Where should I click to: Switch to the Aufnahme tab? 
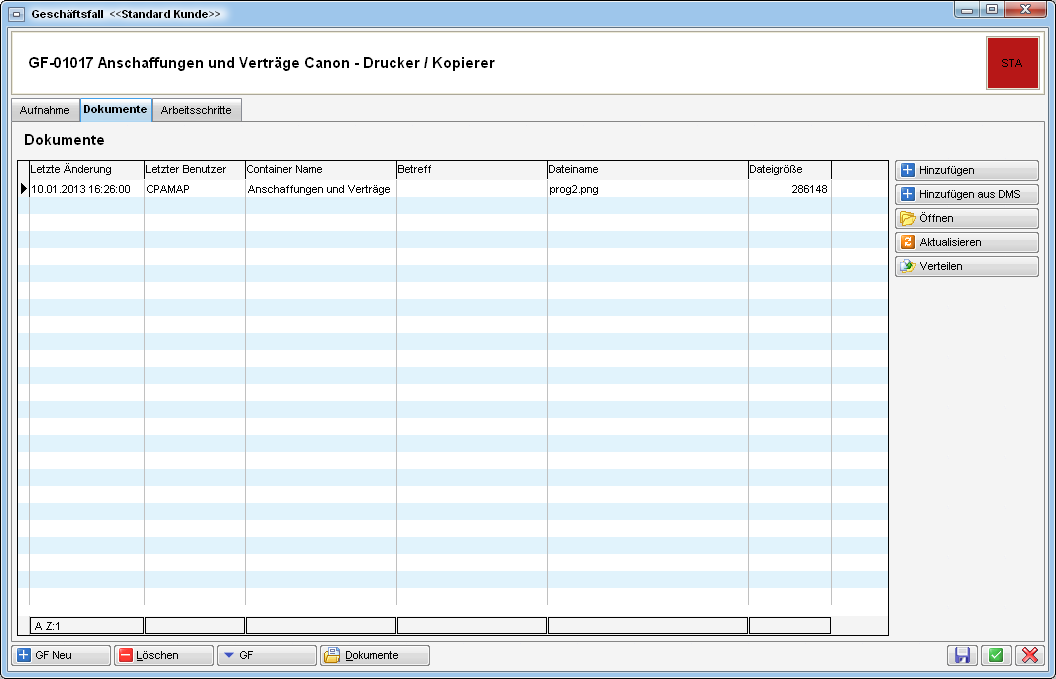[45, 110]
